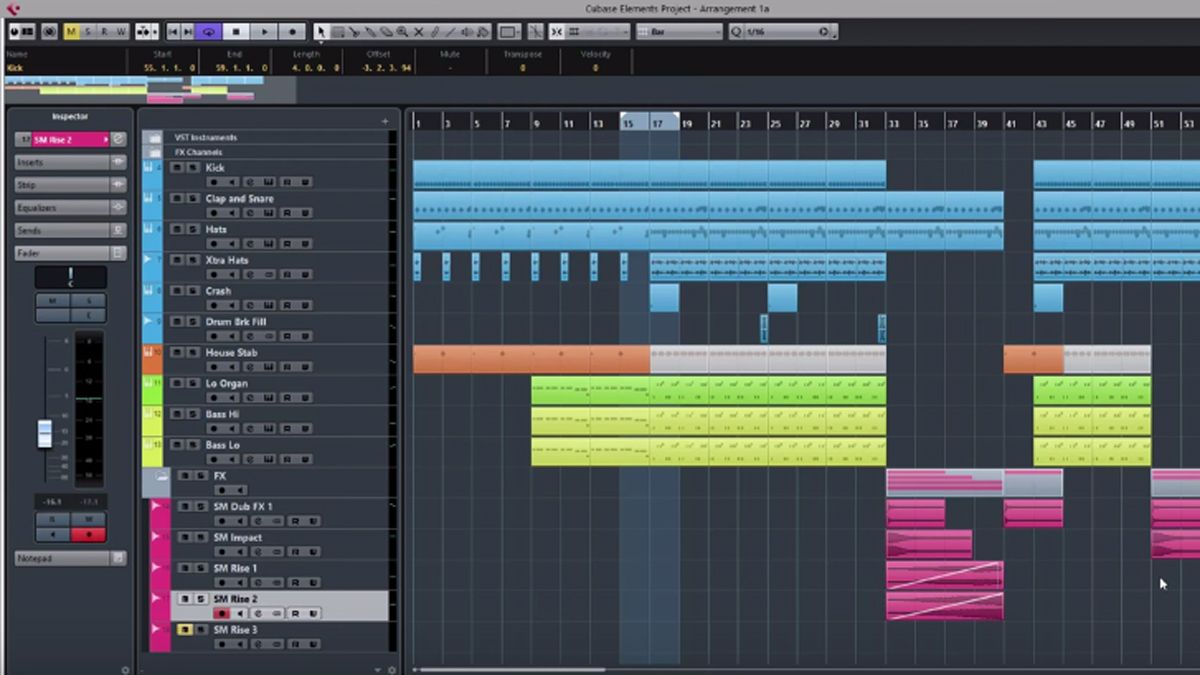Screen dimensions: 1200x675
Task: Enable Cycle mode in the transport
Action: pyautogui.click(x=206, y=31)
